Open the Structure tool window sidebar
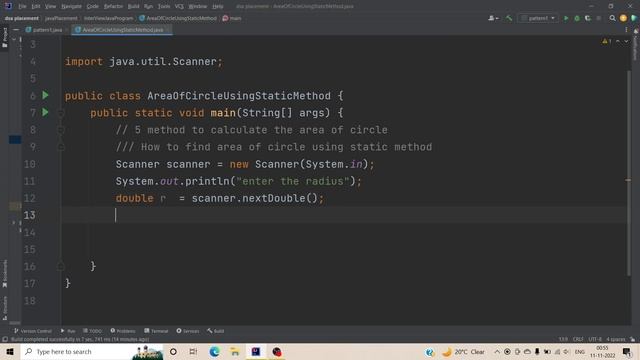This screenshot has width=640, height=360. point(4,308)
